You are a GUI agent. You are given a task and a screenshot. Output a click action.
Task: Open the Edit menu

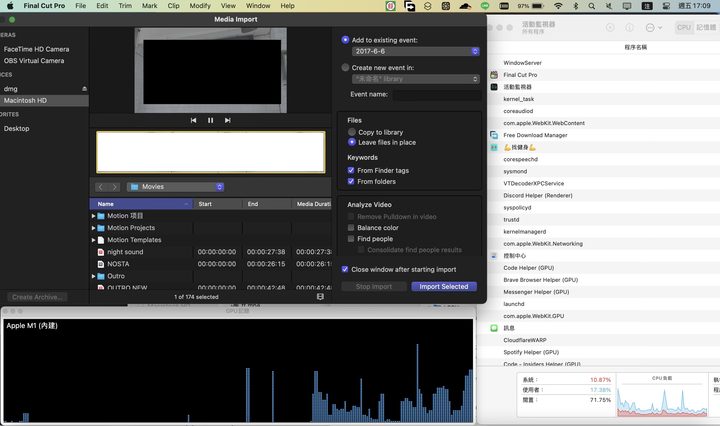[102, 6]
